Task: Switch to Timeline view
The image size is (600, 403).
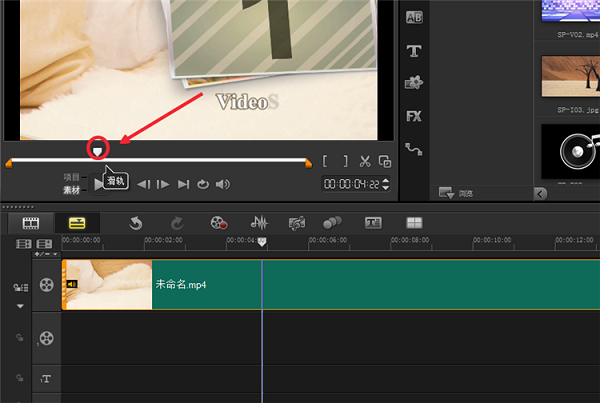Action: 76,223
